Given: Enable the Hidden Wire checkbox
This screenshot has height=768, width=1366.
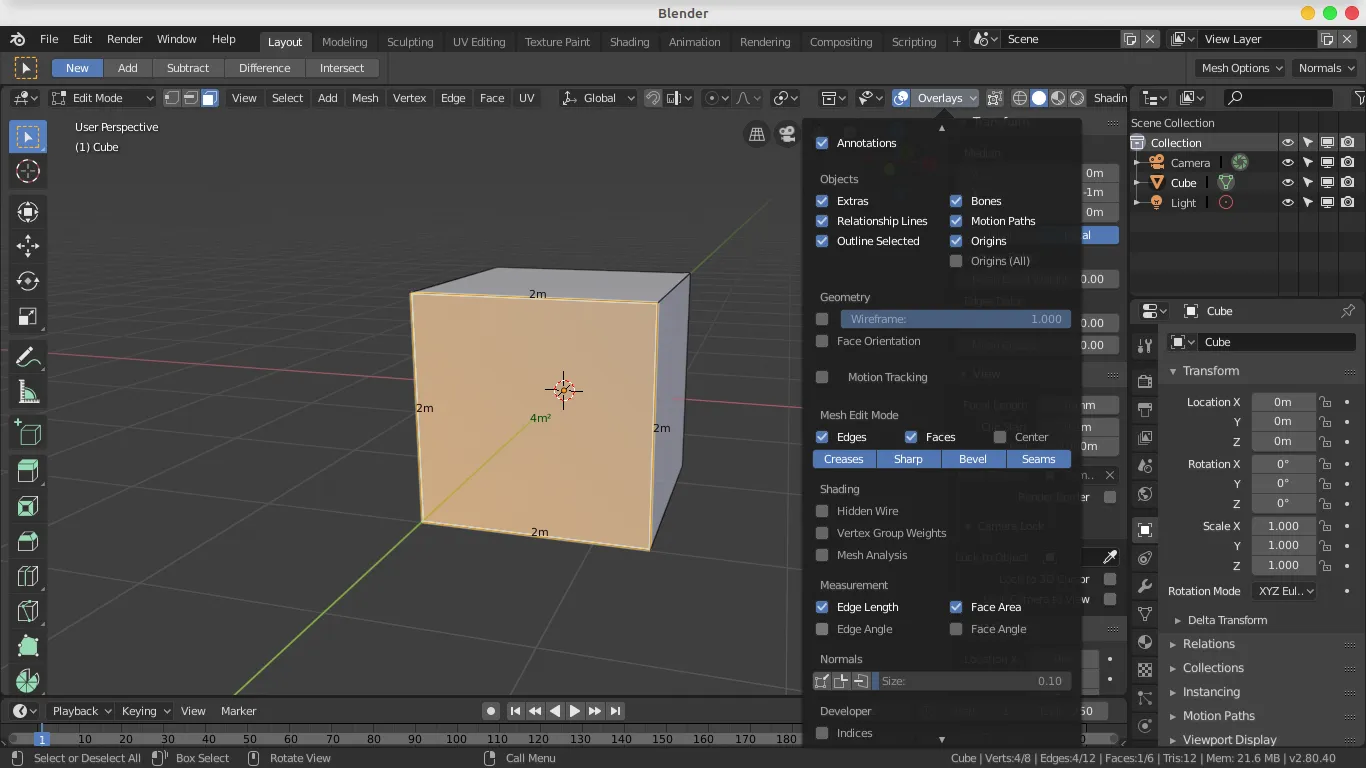Looking at the screenshot, I should (x=822, y=511).
